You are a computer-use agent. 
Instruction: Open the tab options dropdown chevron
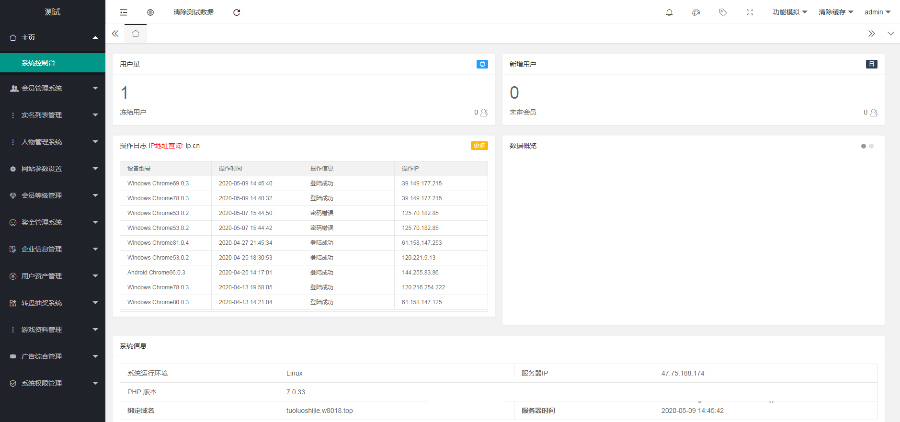pyautogui.click(x=890, y=33)
